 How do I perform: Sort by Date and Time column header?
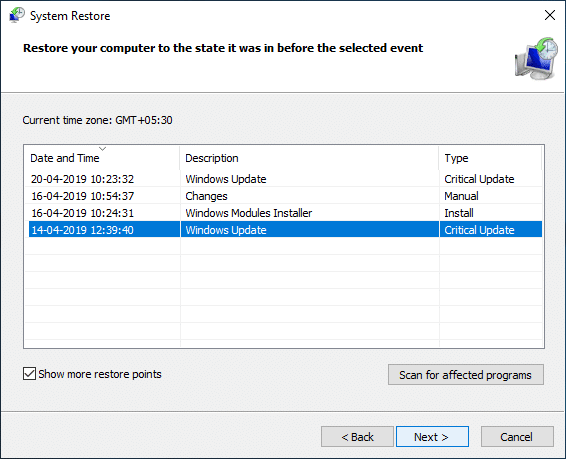(102, 158)
